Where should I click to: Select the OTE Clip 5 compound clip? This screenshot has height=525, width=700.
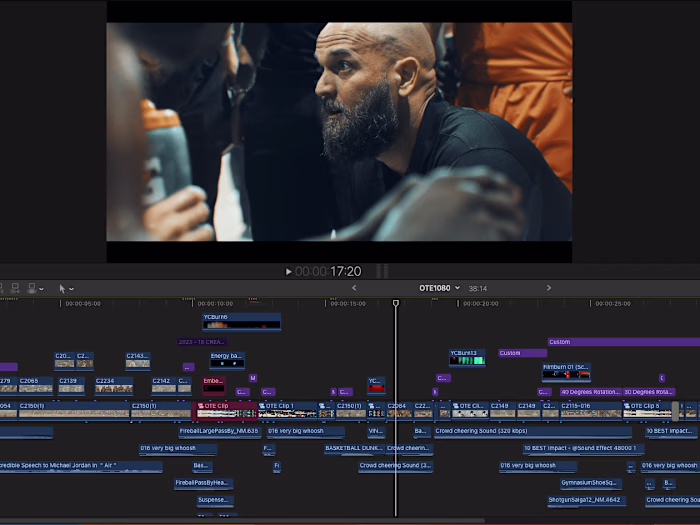point(648,410)
